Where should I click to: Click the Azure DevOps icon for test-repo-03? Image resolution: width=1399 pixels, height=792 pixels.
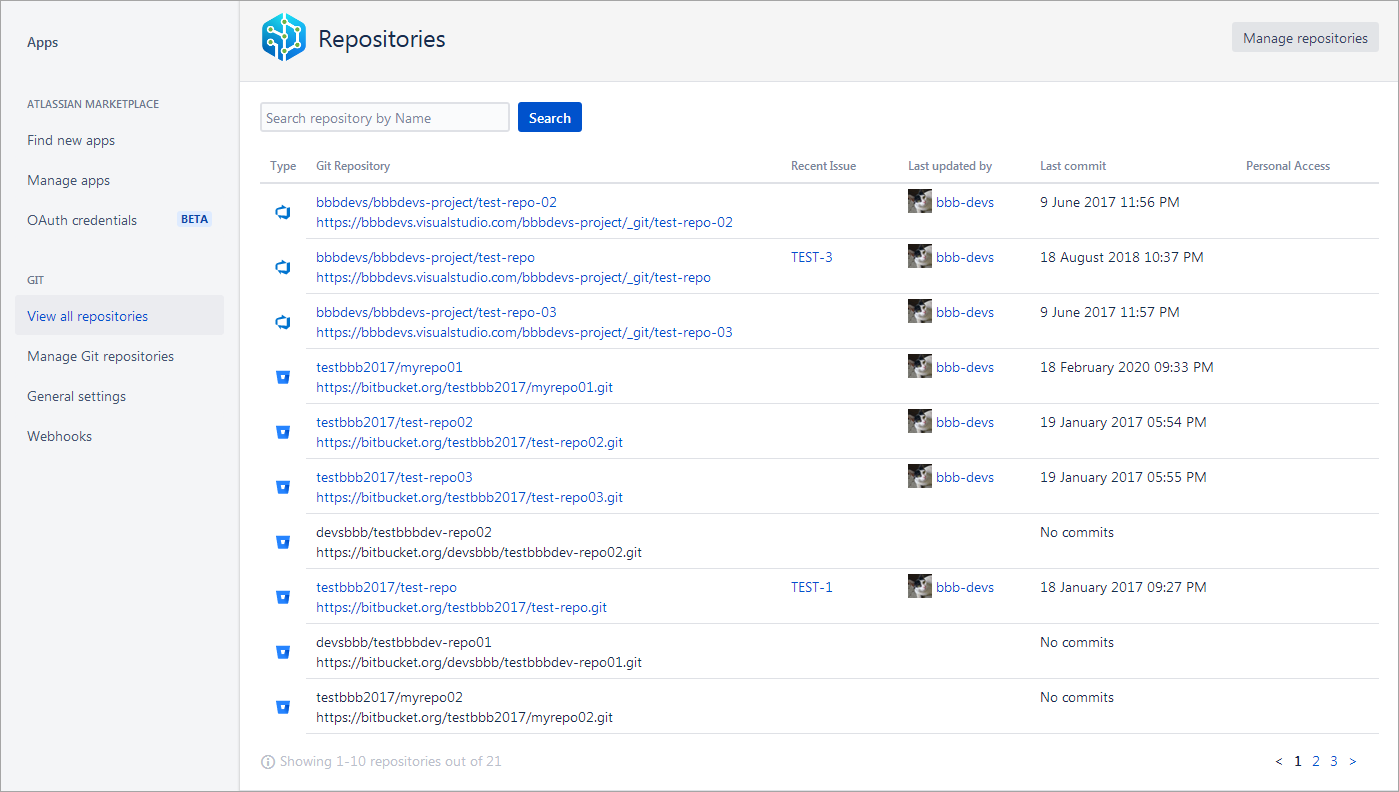coord(283,322)
